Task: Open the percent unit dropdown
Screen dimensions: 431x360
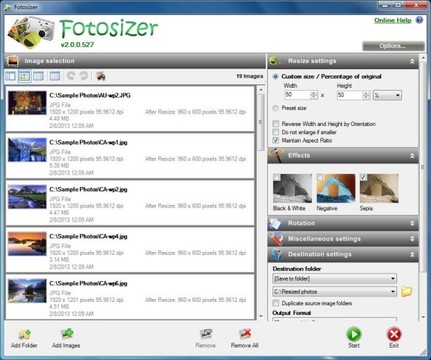Action: coord(387,95)
